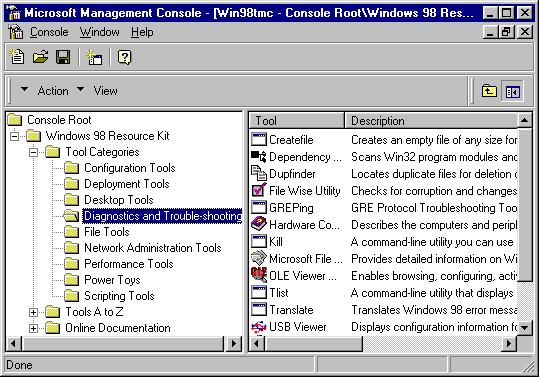Click the Microsoft File ... tool icon
This screenshot has width=539, height=377.
click(x=259, y=258)
